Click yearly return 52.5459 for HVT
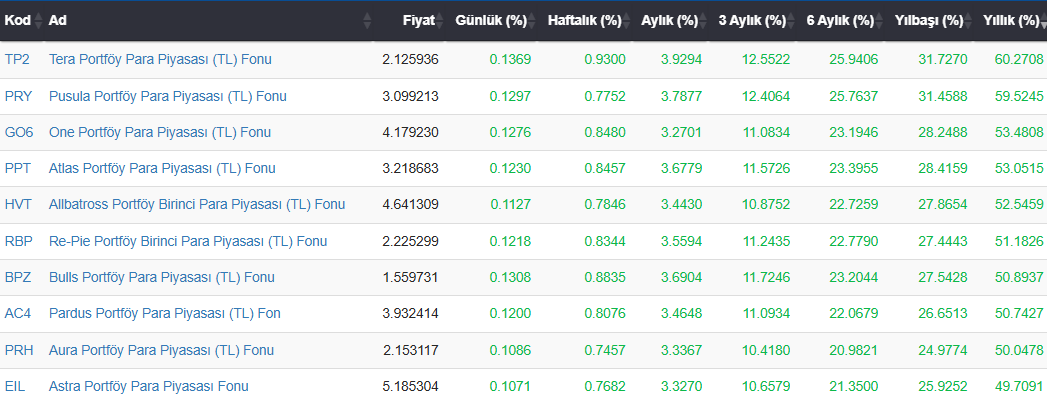Screen dimensions: 1047x402 (1019, 204)
